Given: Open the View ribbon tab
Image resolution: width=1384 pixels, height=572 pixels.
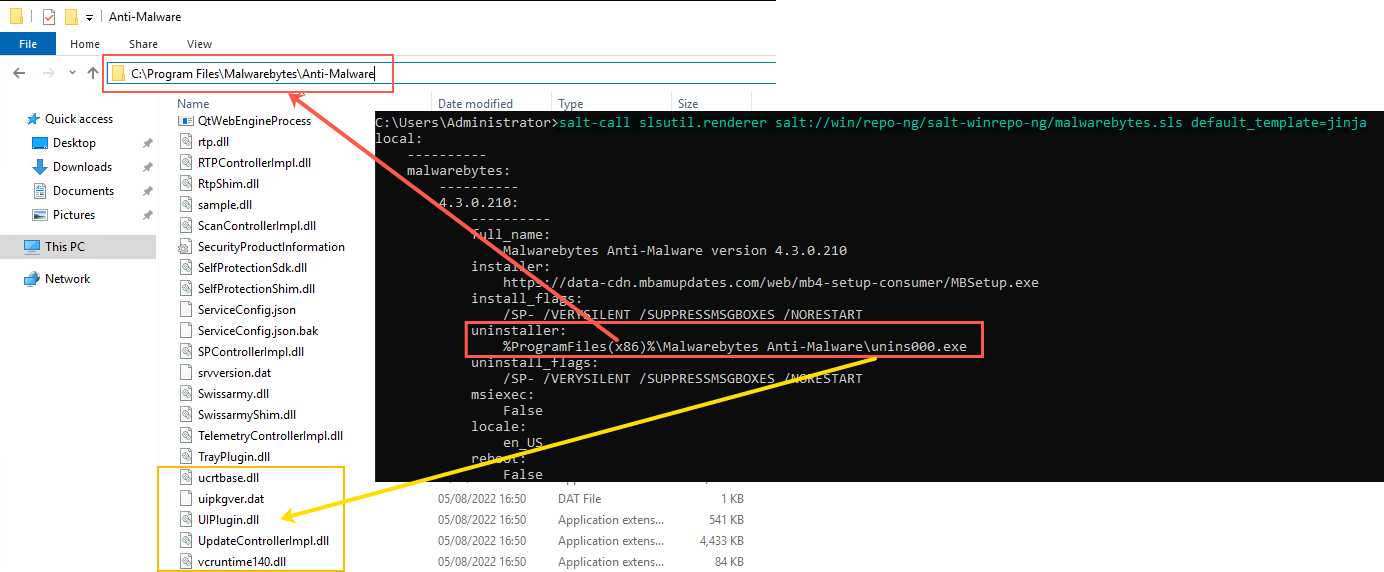Looking at the screenshot, I should pos(199,44).
